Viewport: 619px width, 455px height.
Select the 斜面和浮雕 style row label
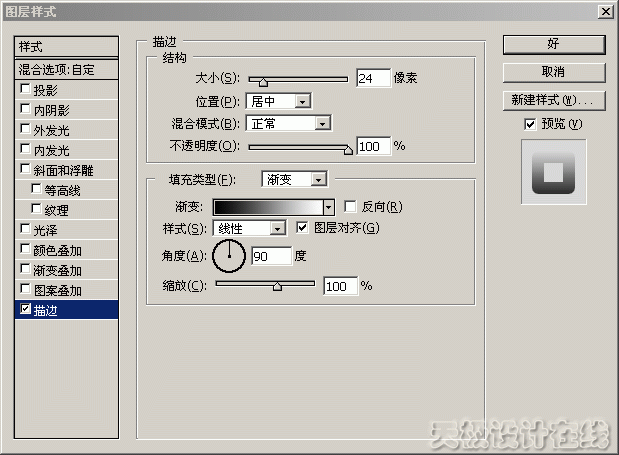pos(63,170)
